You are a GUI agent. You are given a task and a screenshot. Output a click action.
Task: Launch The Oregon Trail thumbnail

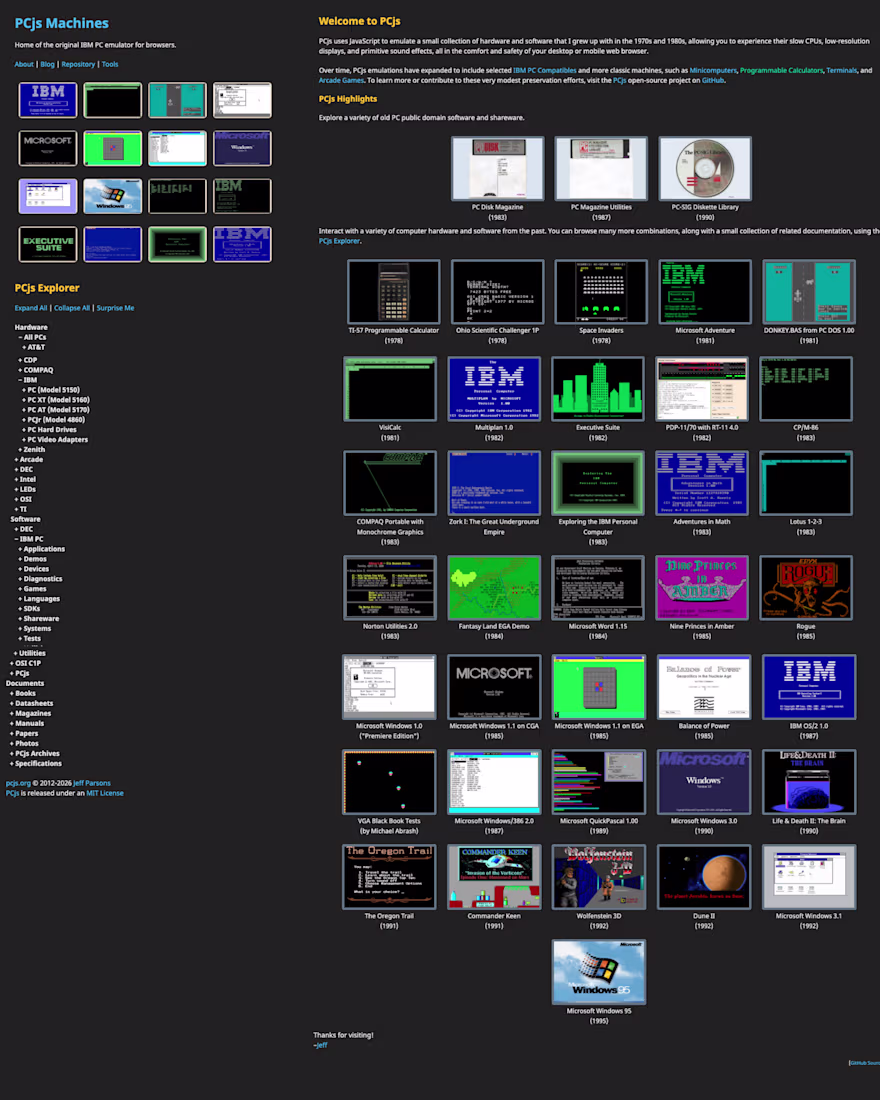[x=389, y=877]
